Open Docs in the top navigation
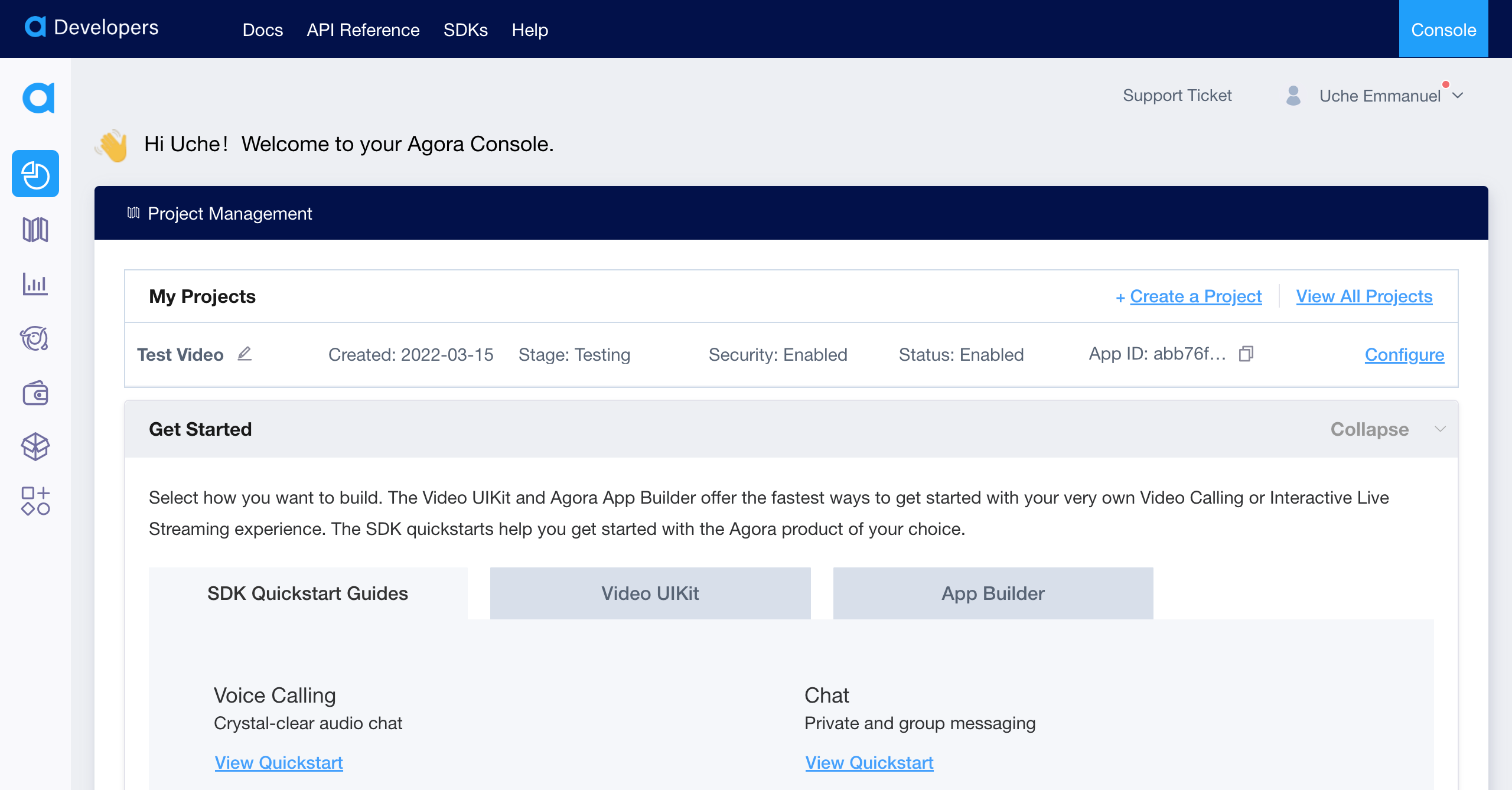 pyautogui.click(x=263, y=30)
